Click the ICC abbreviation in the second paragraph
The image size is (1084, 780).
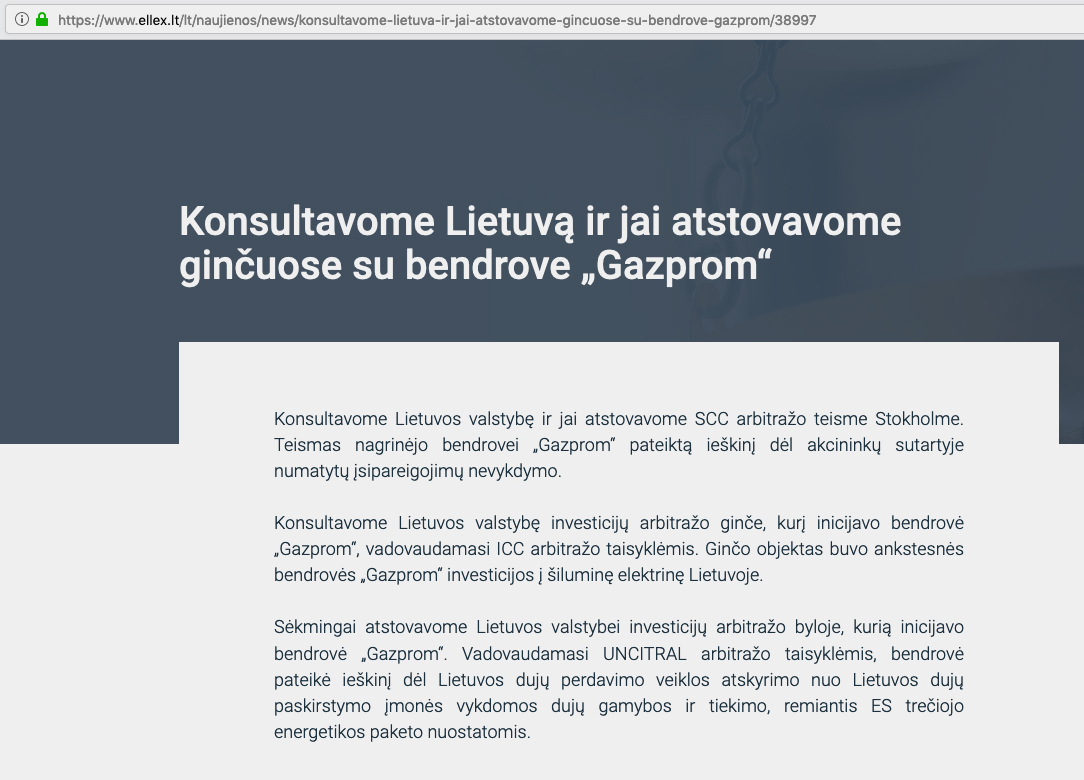point(510,549)
